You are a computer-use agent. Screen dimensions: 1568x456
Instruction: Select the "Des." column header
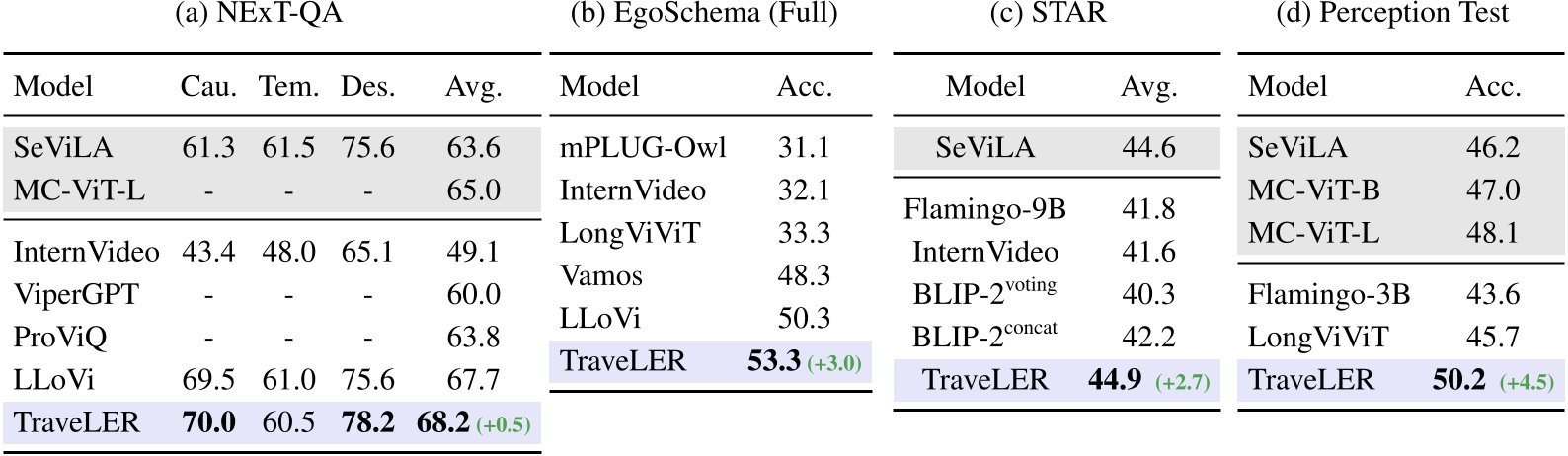[x=367, y=87]
